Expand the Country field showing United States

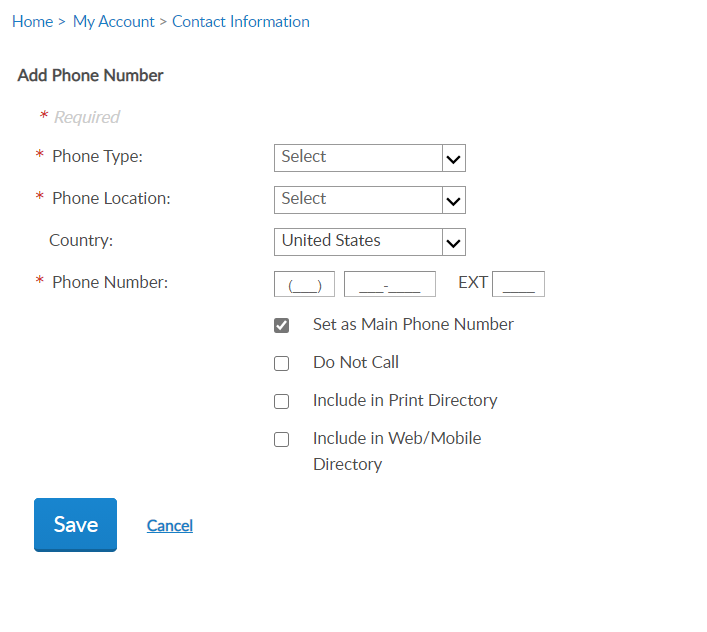click(358, 242)
